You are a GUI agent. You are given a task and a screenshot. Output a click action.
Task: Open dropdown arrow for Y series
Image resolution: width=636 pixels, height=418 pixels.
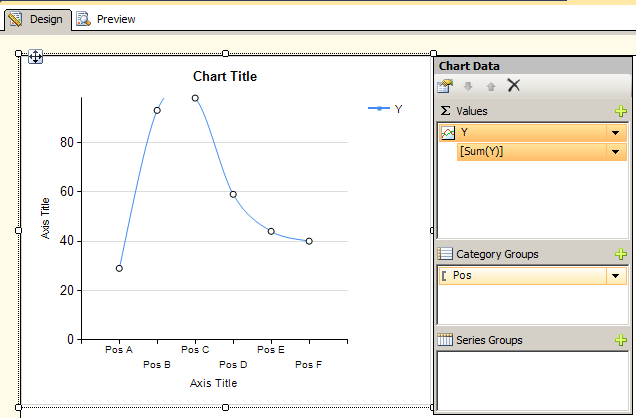pos(615,133)
